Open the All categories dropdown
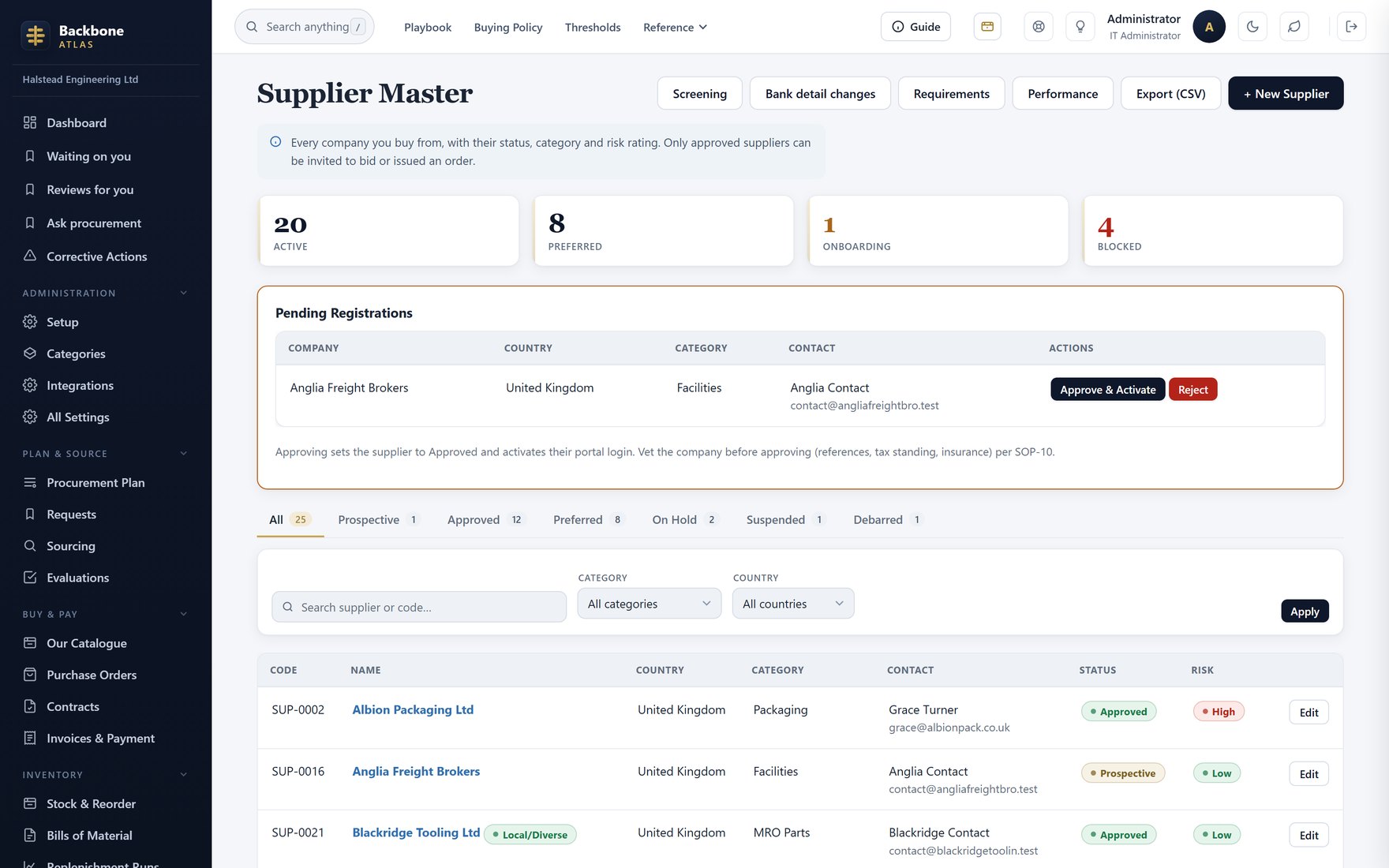The height and width of the screenshot is (868, 1389). (x=649, y=604)
